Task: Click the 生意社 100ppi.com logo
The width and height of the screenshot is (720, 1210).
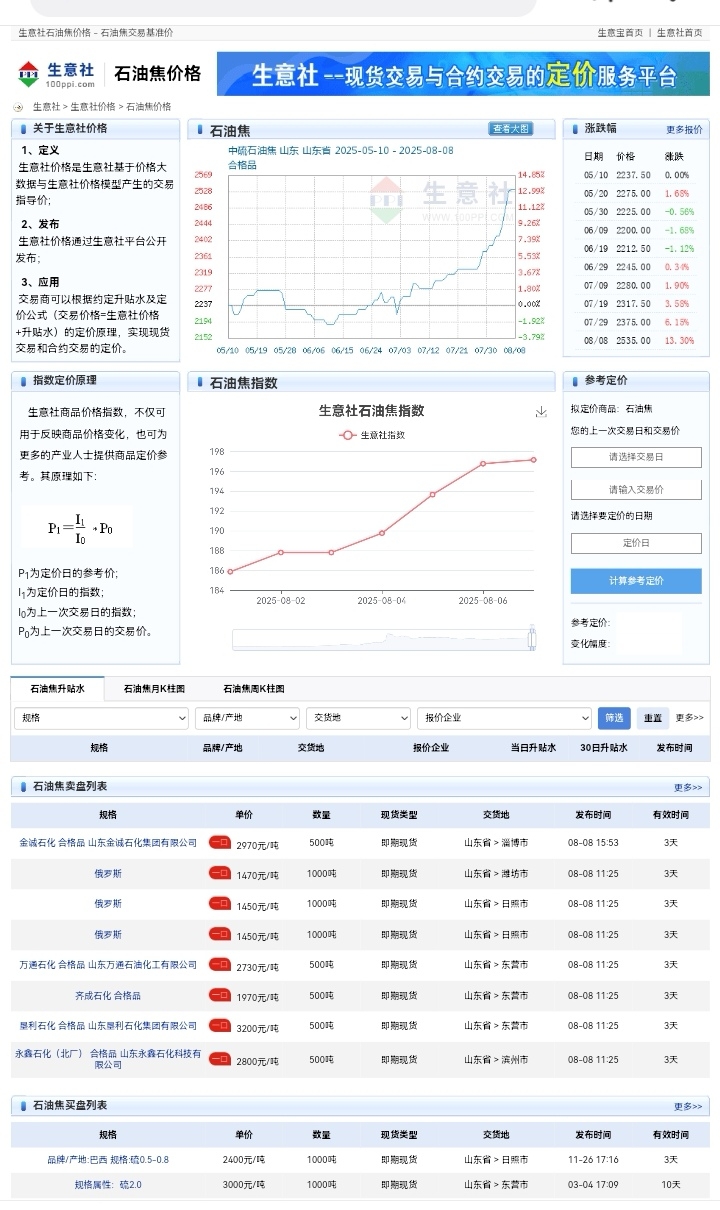Action: pos(56,74)
